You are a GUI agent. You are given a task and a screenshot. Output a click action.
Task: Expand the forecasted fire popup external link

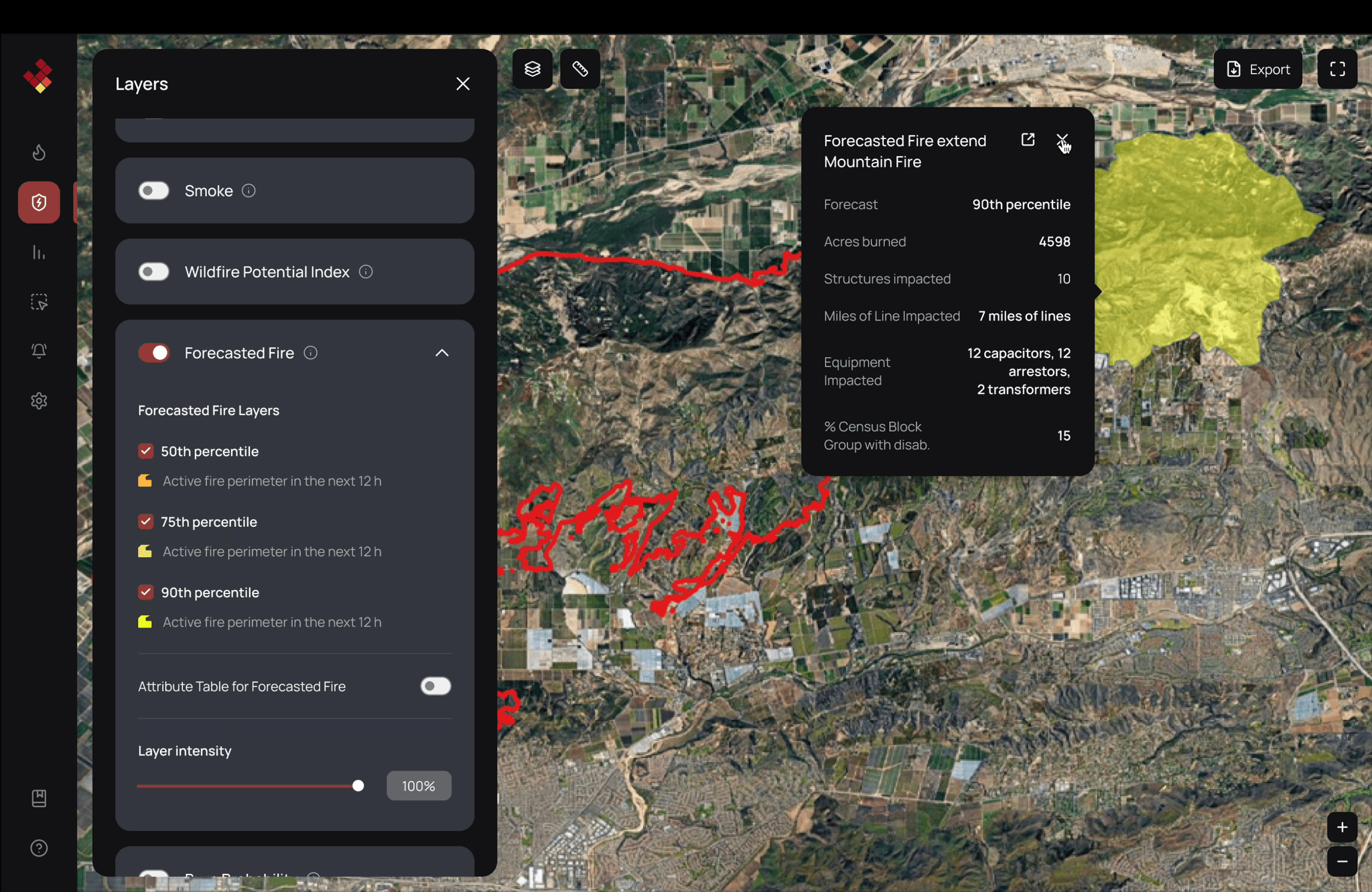[x=1027, y=140]
